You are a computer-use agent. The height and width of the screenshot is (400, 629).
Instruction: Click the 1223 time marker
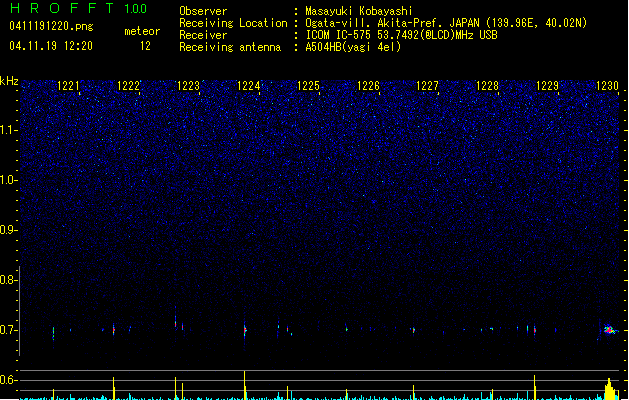coord(188,86)
